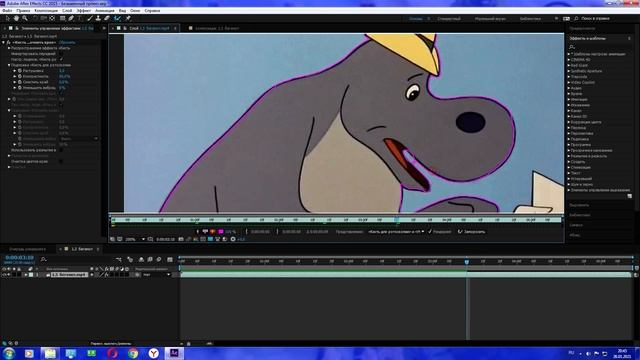Open the parent layer dropdown for Бегемот
The height and width of the screenshot is (360, 640).
(x=157, y=275)
